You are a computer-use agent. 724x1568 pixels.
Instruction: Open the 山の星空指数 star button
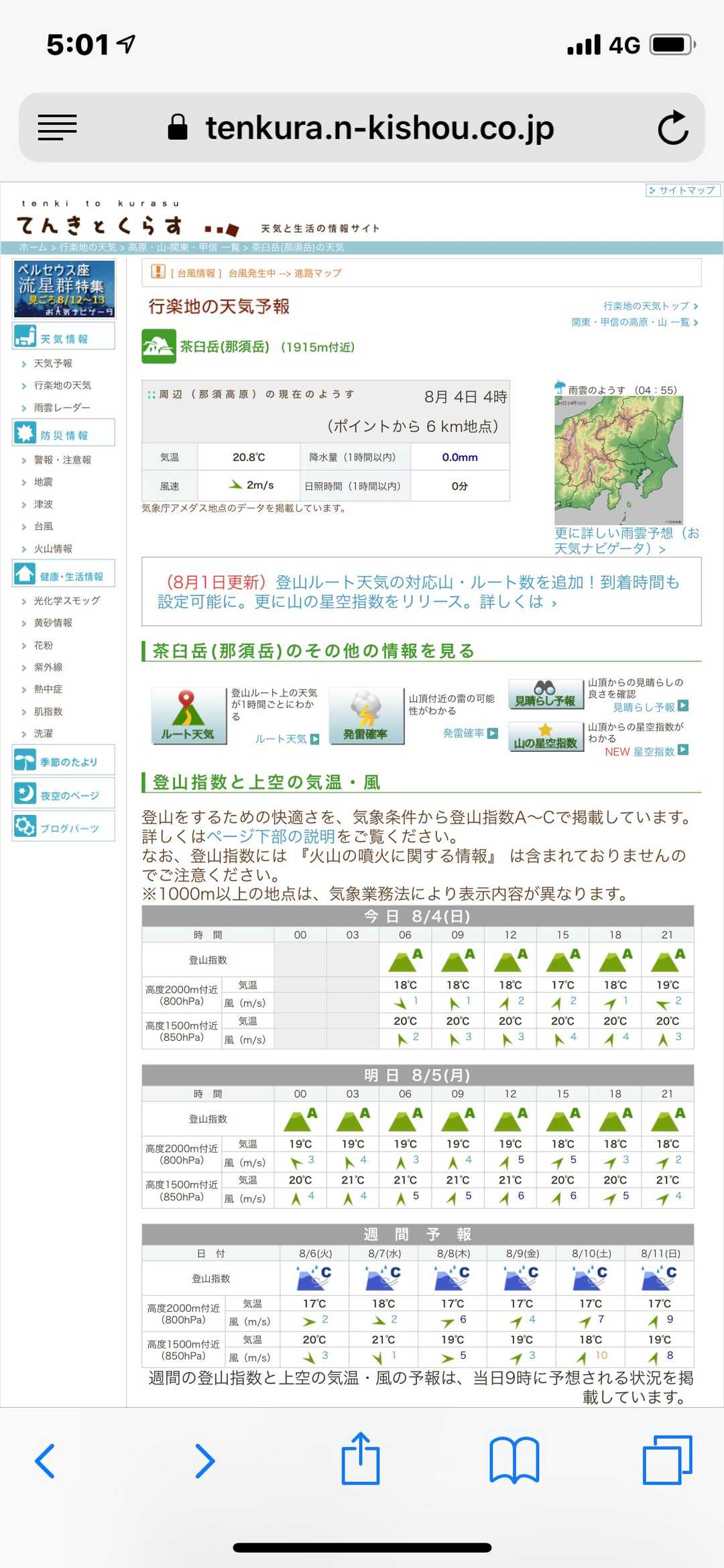pyautogui.click(x=545, y=736)
